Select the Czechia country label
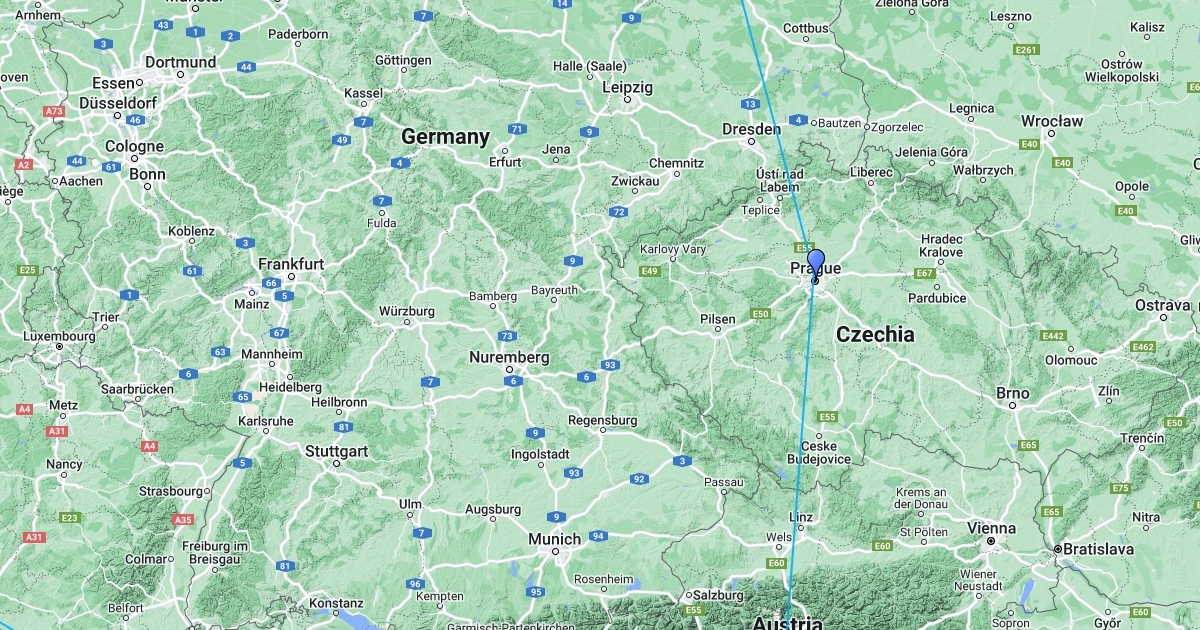 pos(875,334)
